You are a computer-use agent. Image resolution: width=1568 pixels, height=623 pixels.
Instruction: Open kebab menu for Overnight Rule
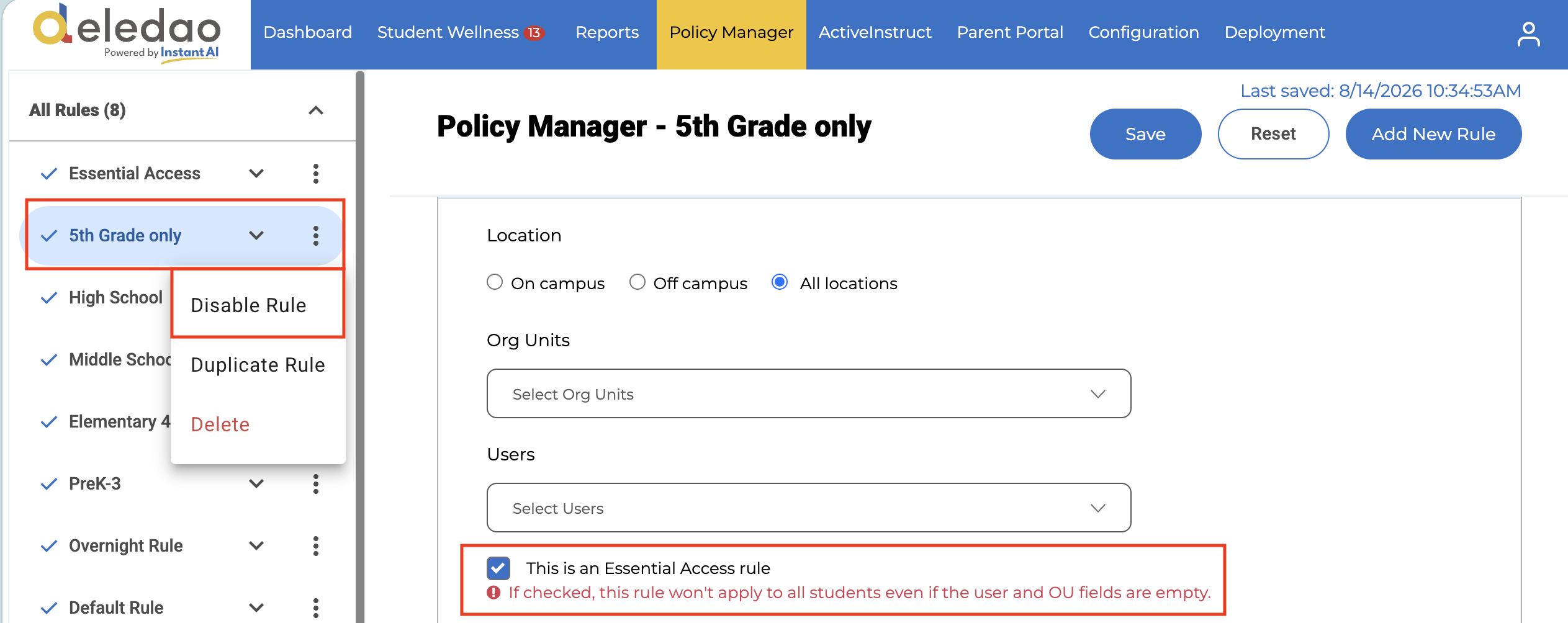point(316,546)
